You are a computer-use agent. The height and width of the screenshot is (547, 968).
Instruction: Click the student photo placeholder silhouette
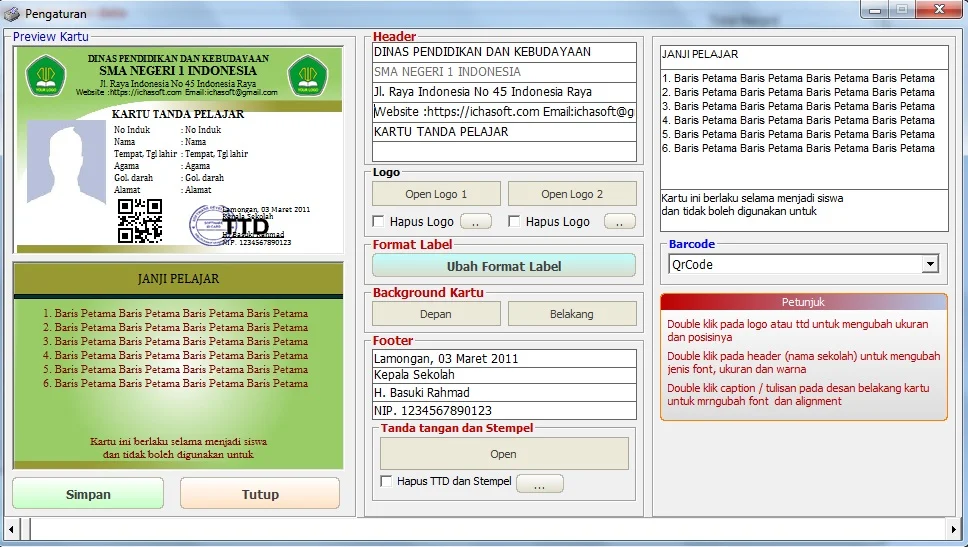[x=67, y=162]
